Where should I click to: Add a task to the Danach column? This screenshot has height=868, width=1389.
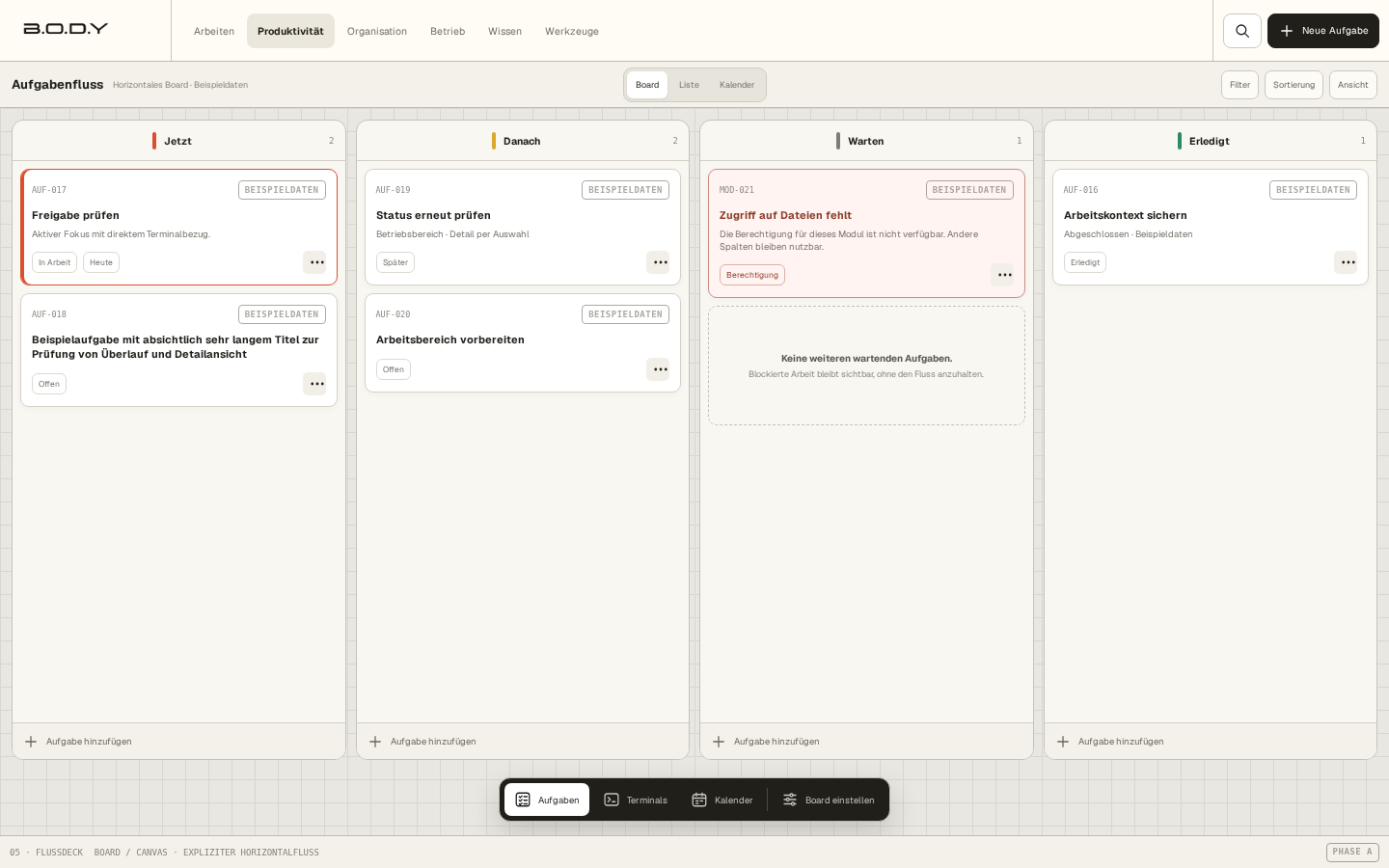click(523, 742)
